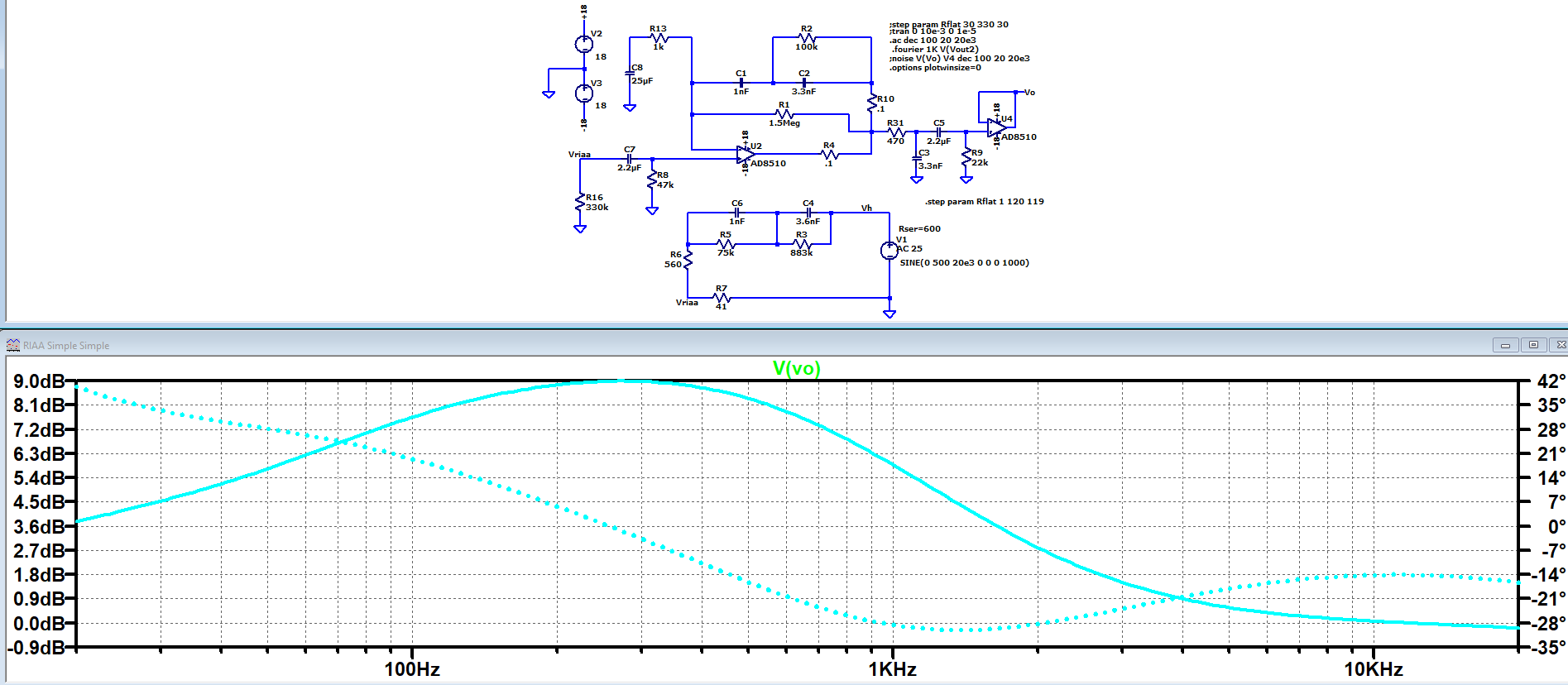This screenshot has height=685, width=1568.
Task: Select capacitor C1 (1nF)
Action: (x=741, y=83)
